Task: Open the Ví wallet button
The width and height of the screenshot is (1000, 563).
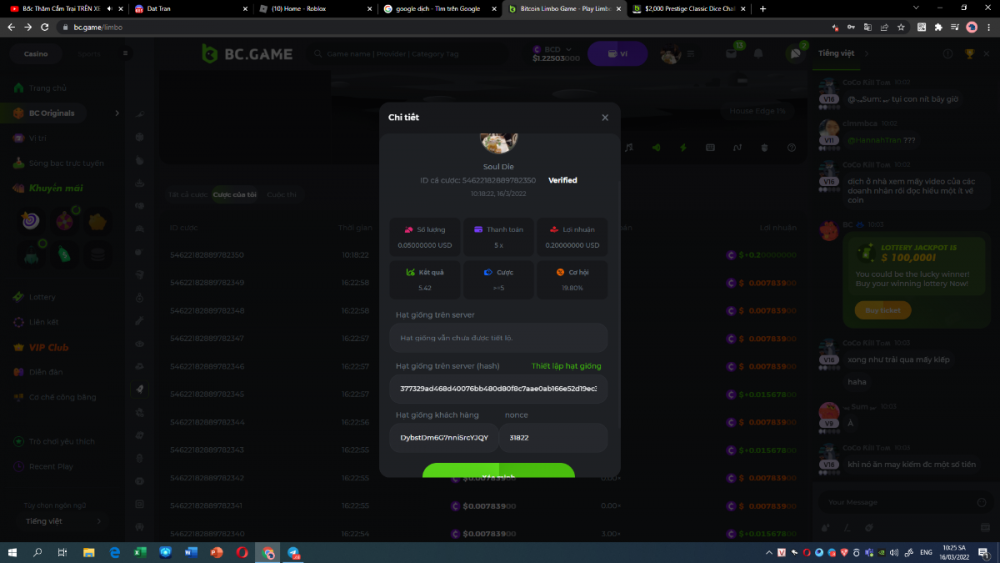Action: (617, 54)
